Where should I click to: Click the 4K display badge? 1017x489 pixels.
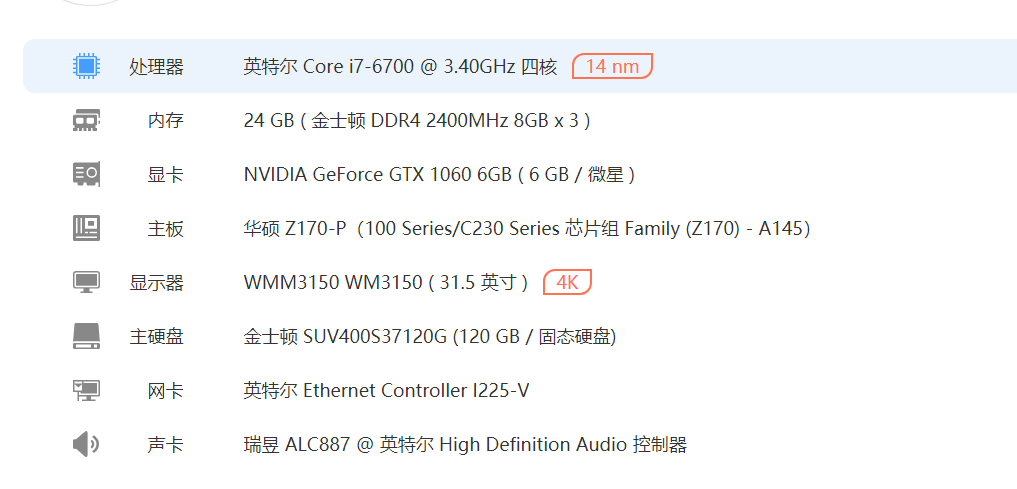click(x=567, y=283)
